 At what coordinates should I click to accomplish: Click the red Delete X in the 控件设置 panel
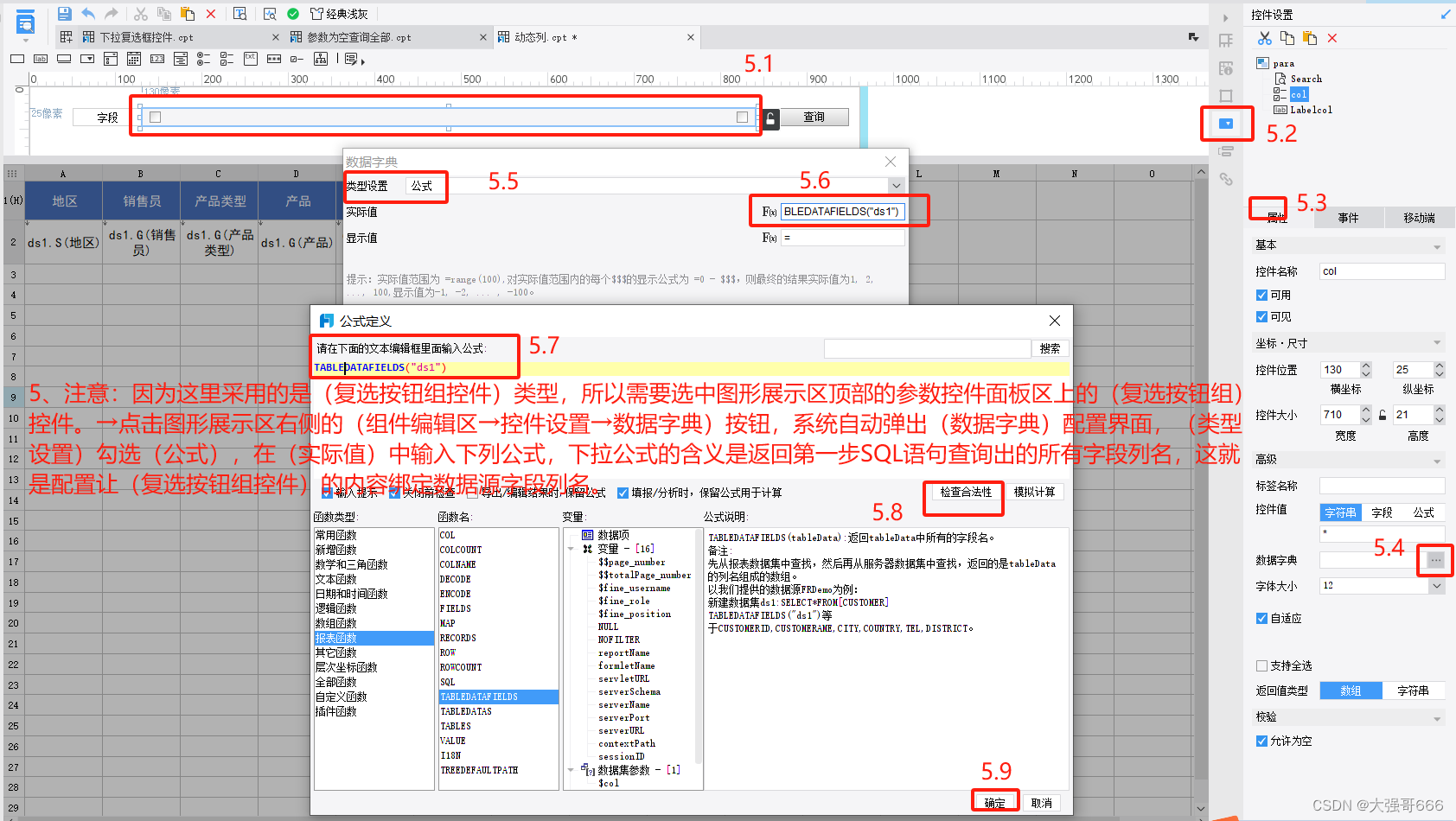1332,38
